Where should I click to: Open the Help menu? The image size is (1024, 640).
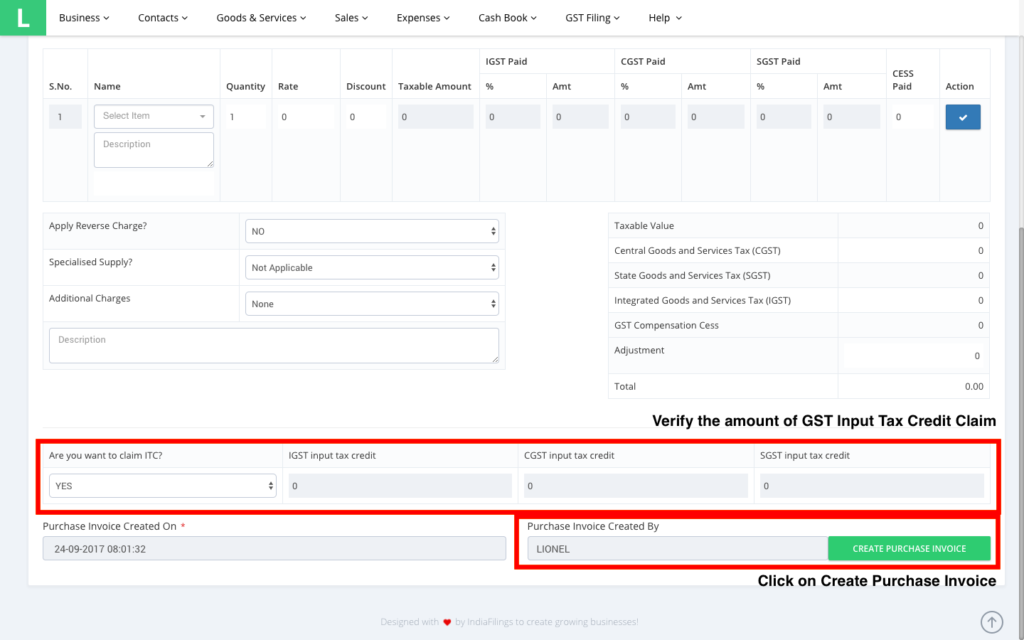tap(663, 17)
